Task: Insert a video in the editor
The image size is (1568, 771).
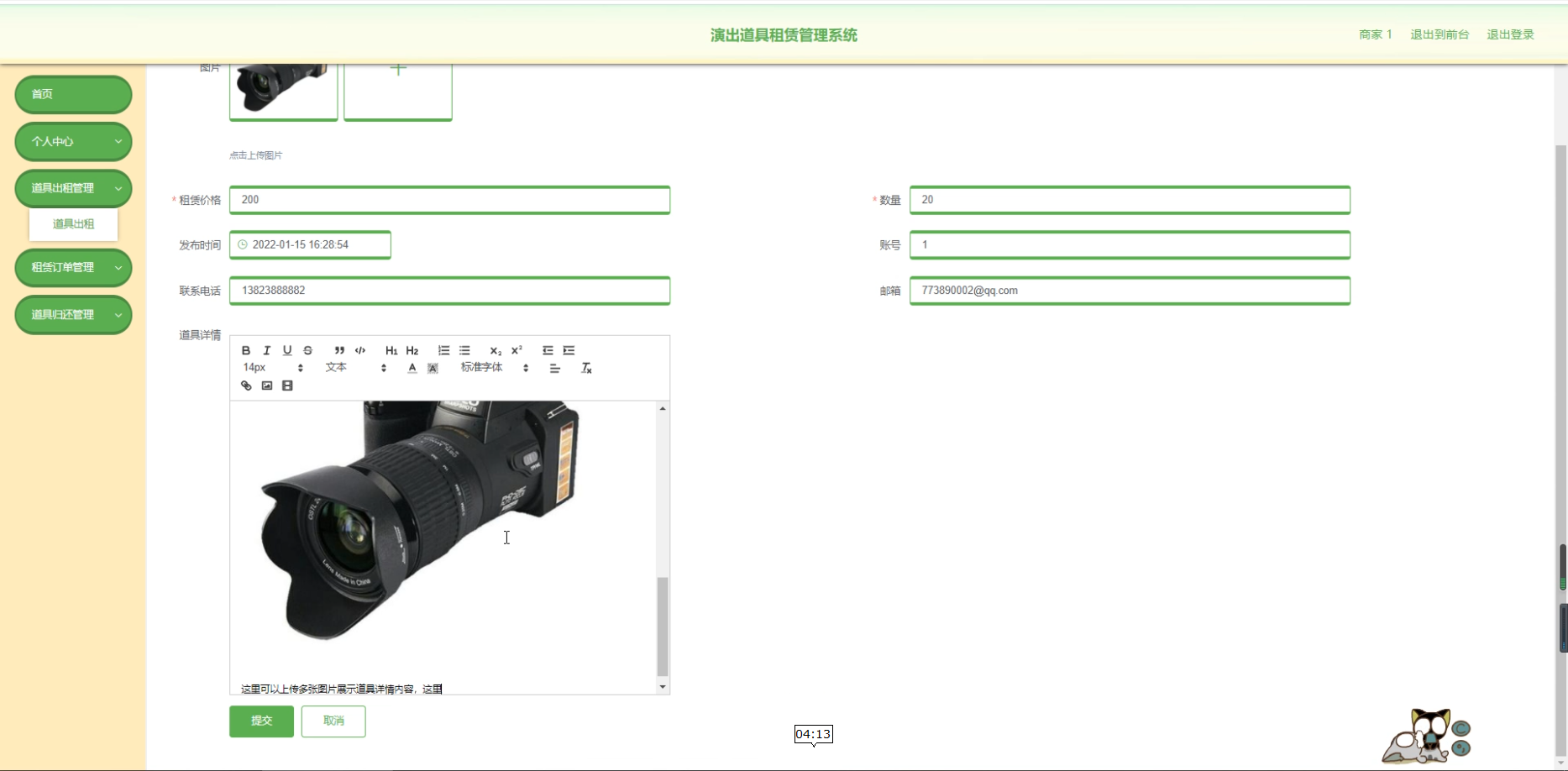Action: (x=287, y=385)
